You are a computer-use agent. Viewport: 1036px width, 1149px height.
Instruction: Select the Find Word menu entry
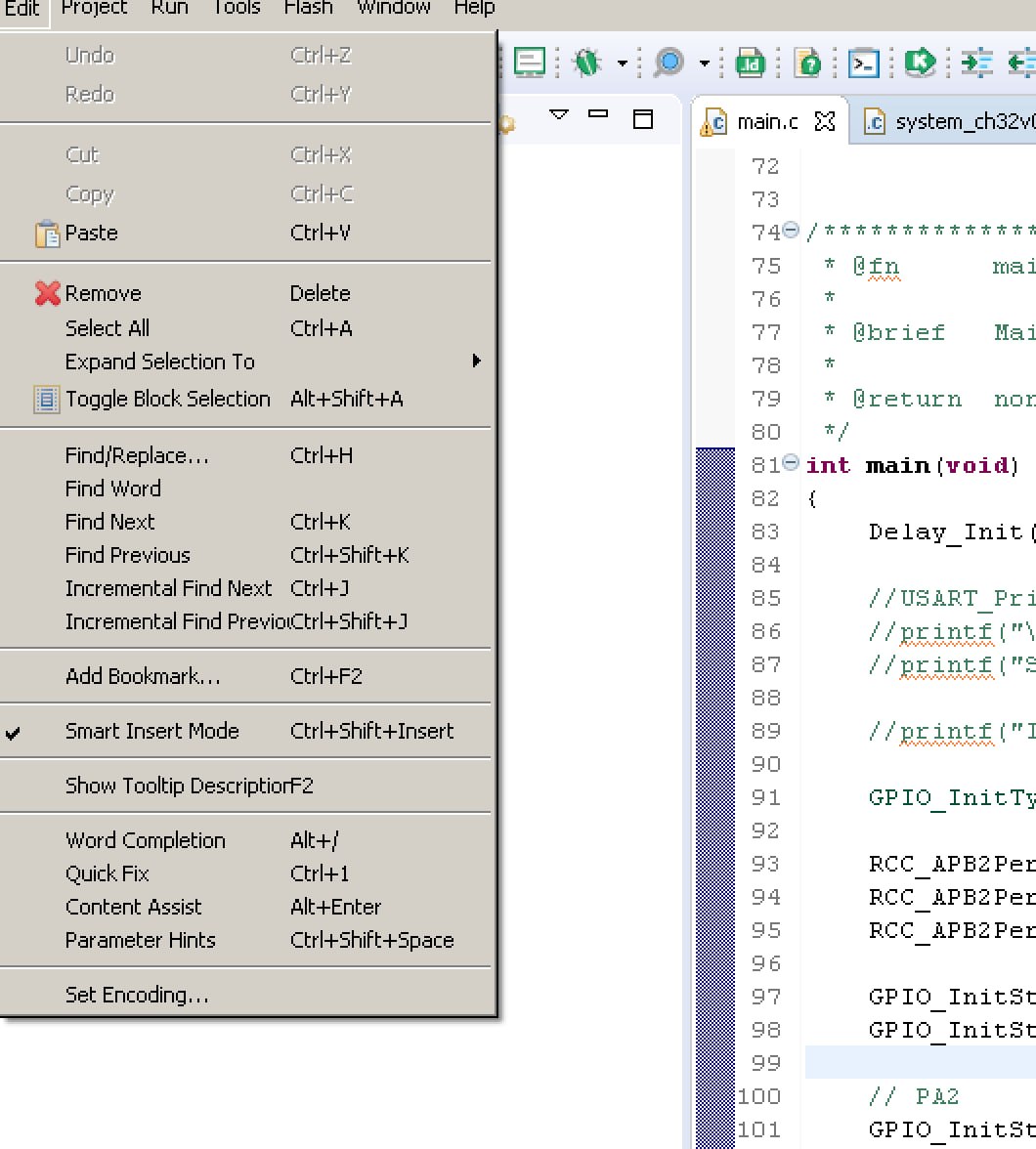[245, 489]
